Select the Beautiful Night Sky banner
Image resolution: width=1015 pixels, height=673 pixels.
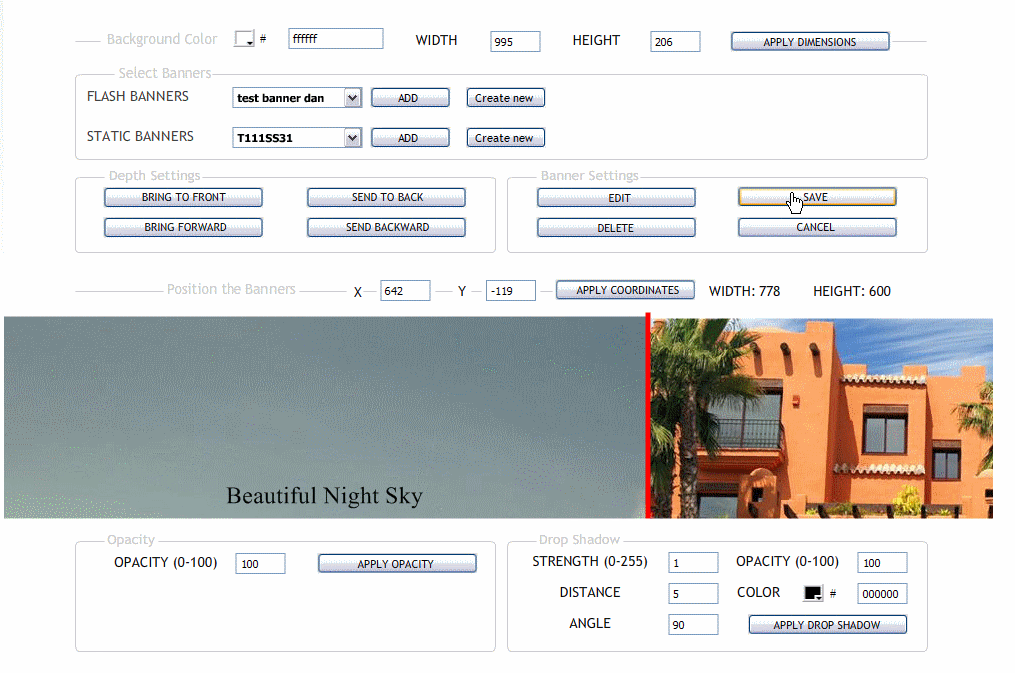click(325, 417)
